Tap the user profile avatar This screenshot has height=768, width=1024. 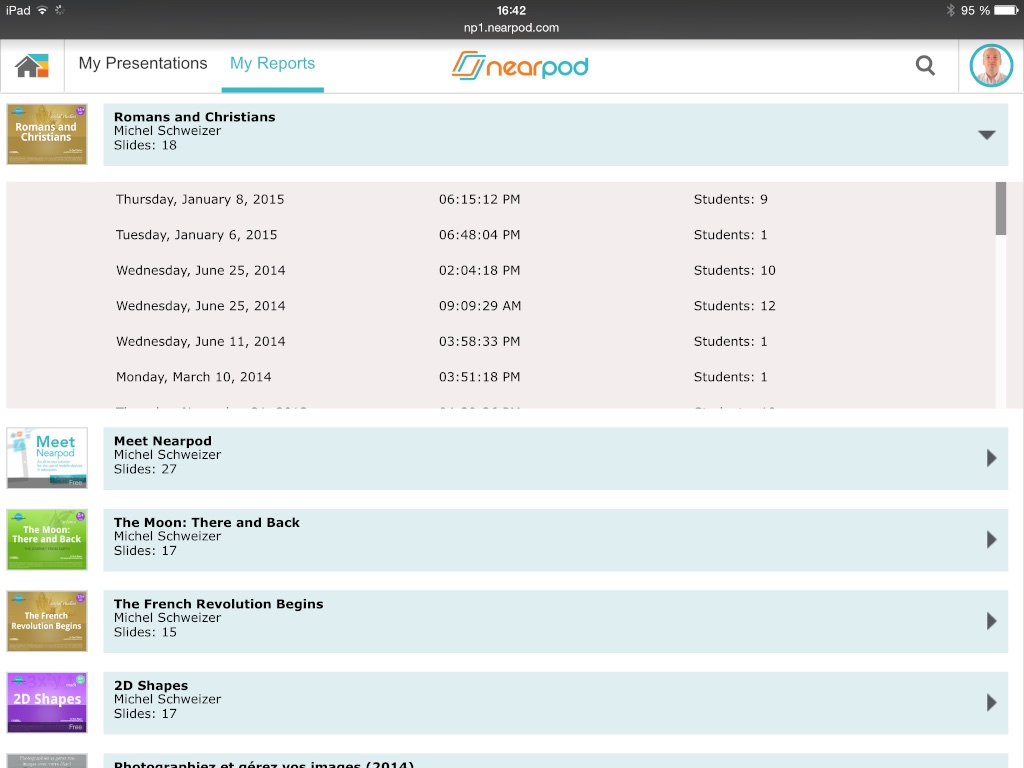[991, 66]
